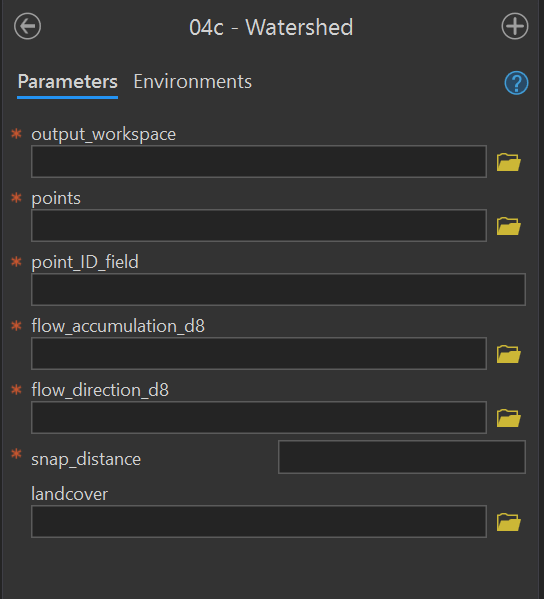Open the blue help question mark

(516, 83)
